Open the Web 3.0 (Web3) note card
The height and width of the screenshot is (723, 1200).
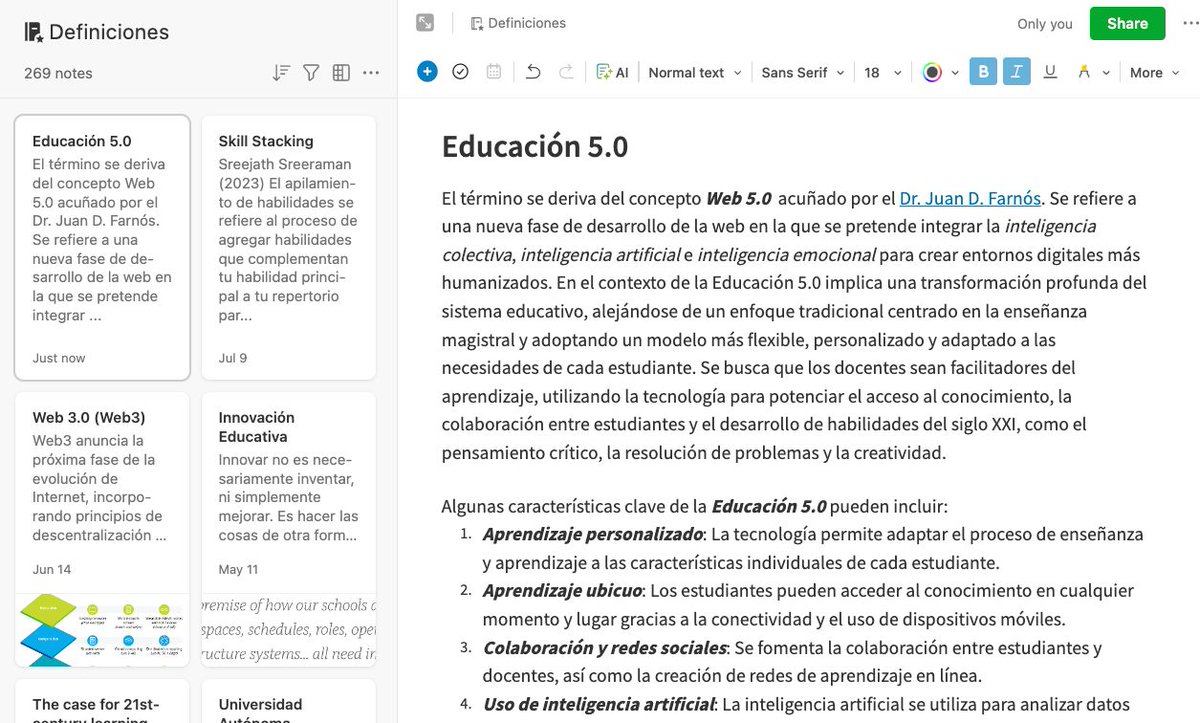pyautogui.click(x=102, y=529)
